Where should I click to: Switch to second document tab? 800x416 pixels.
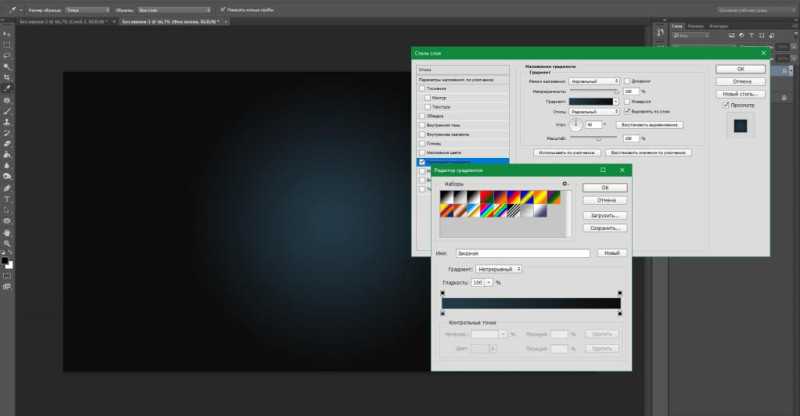pos(174,21)
